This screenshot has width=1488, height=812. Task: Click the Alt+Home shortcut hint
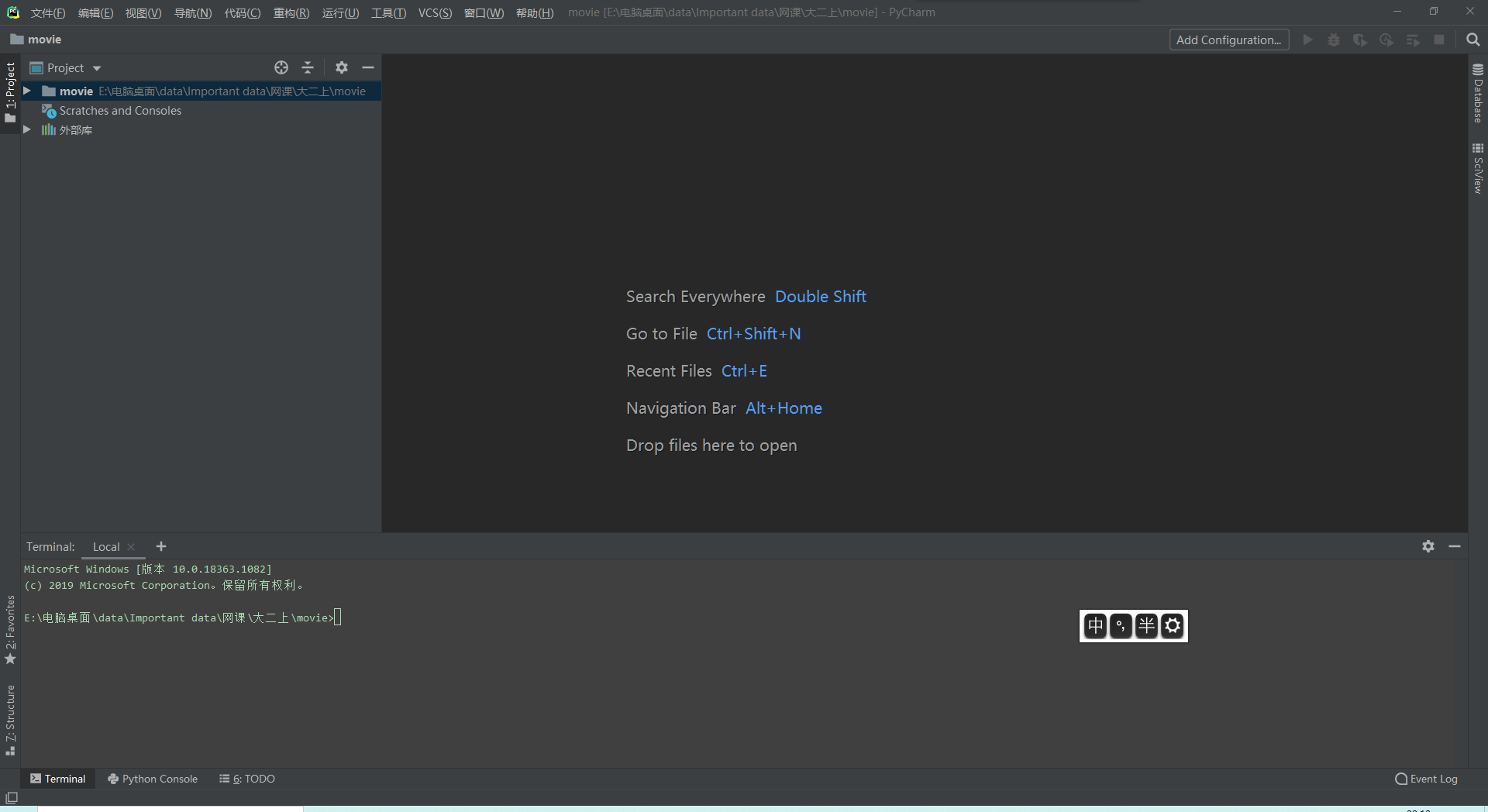pos(784,408)
